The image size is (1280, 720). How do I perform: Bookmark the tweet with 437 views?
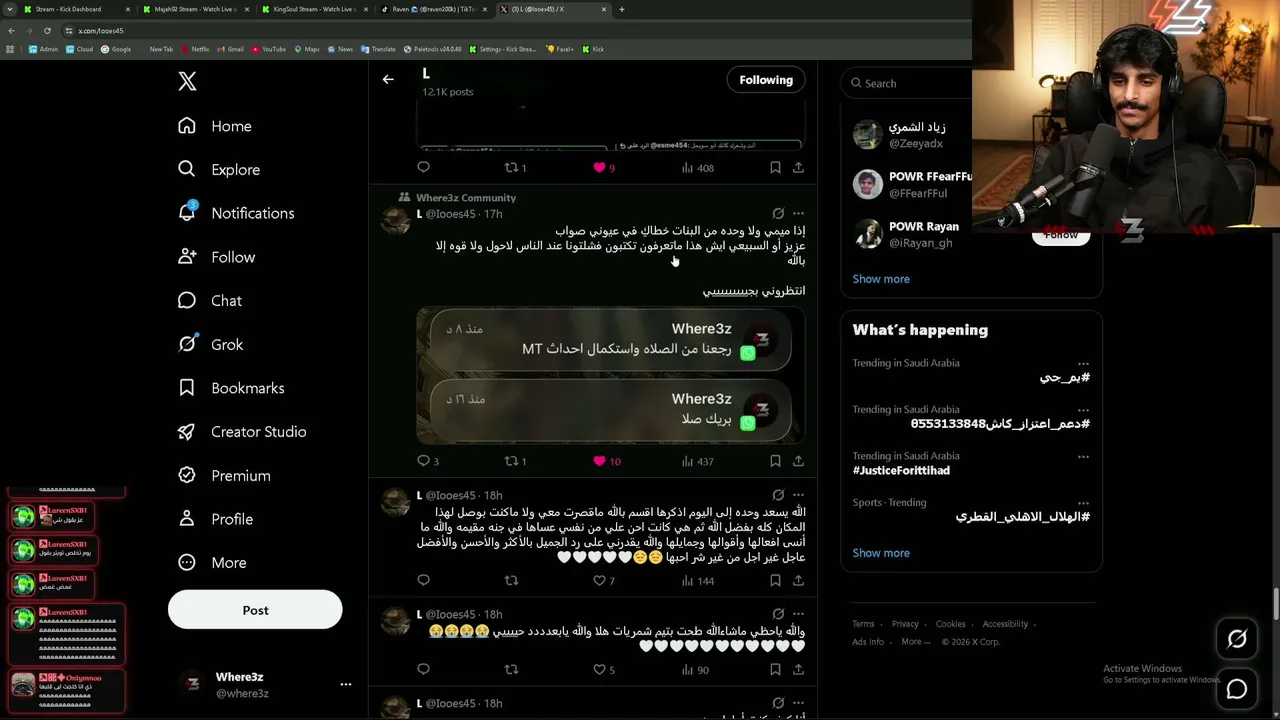pyautogui.click(x=775, y=461)
